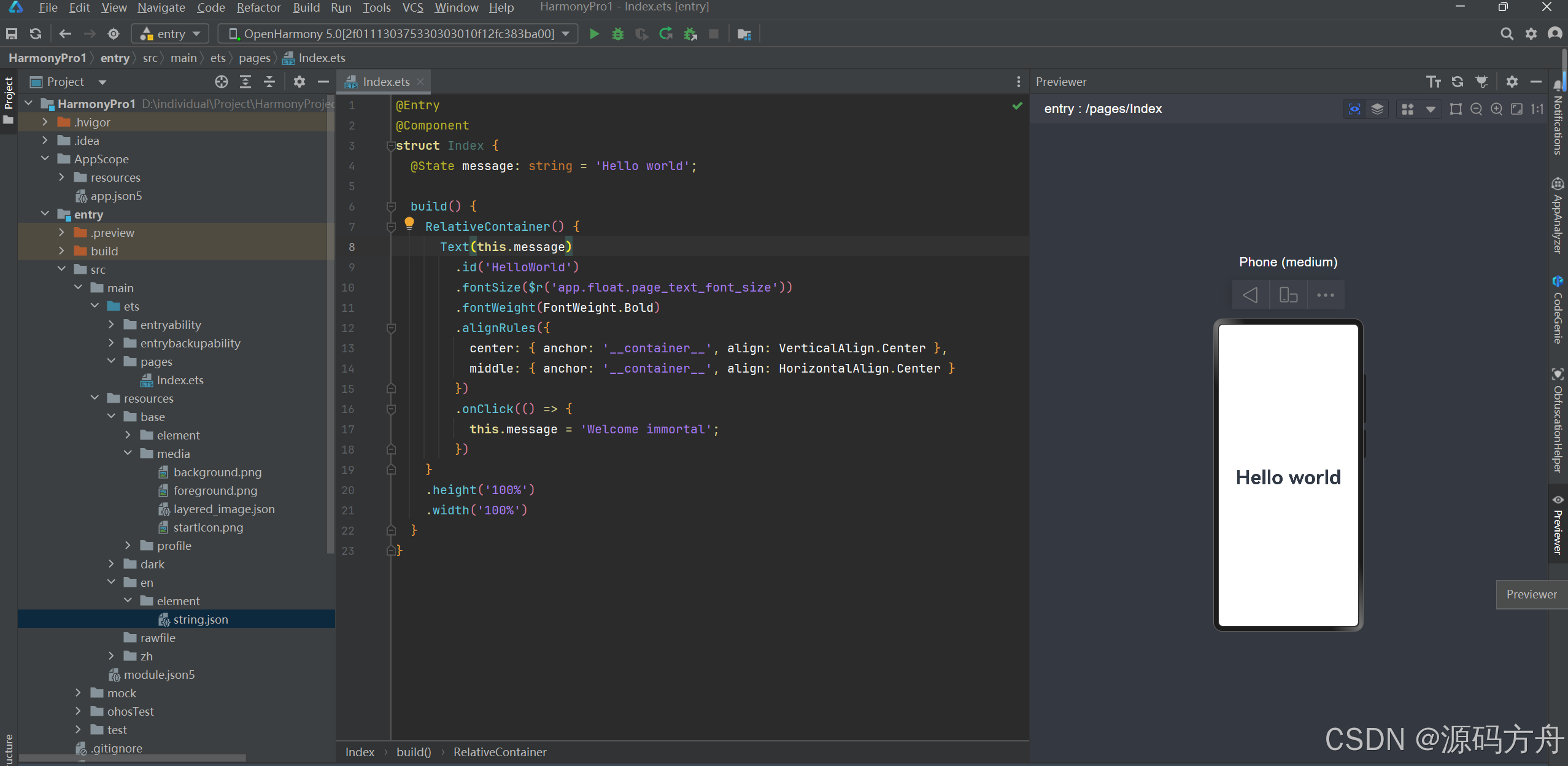Expand the dark resources folder
1568x766 pixels.
[x=111, y=564]
